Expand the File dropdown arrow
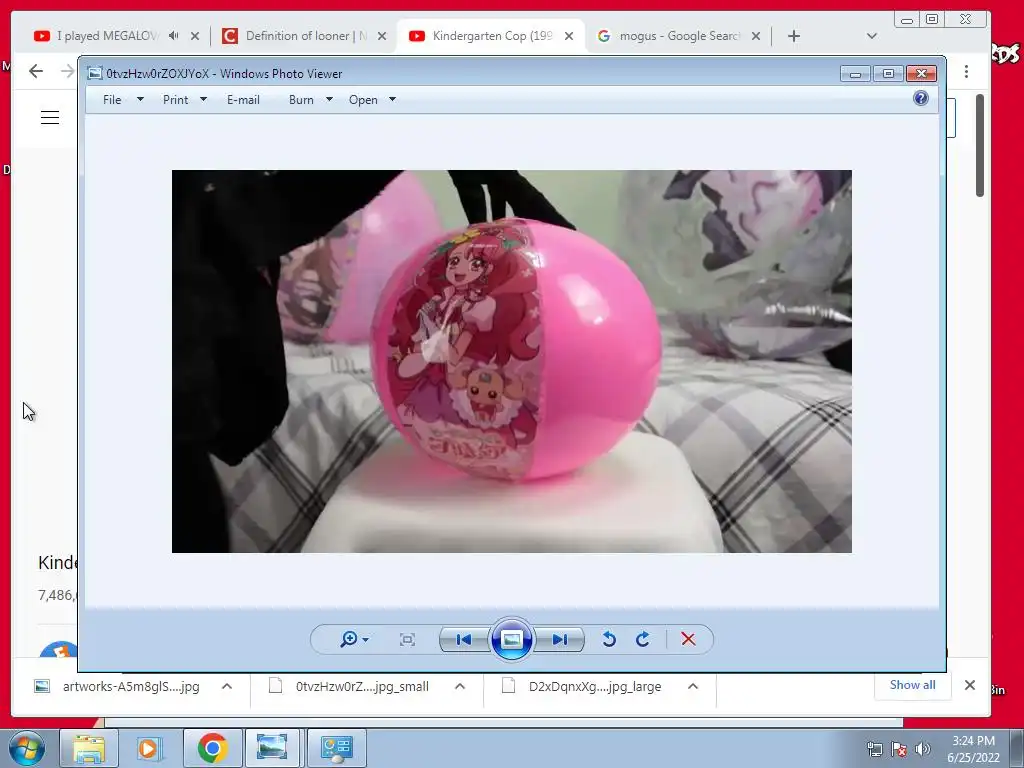 140,100
